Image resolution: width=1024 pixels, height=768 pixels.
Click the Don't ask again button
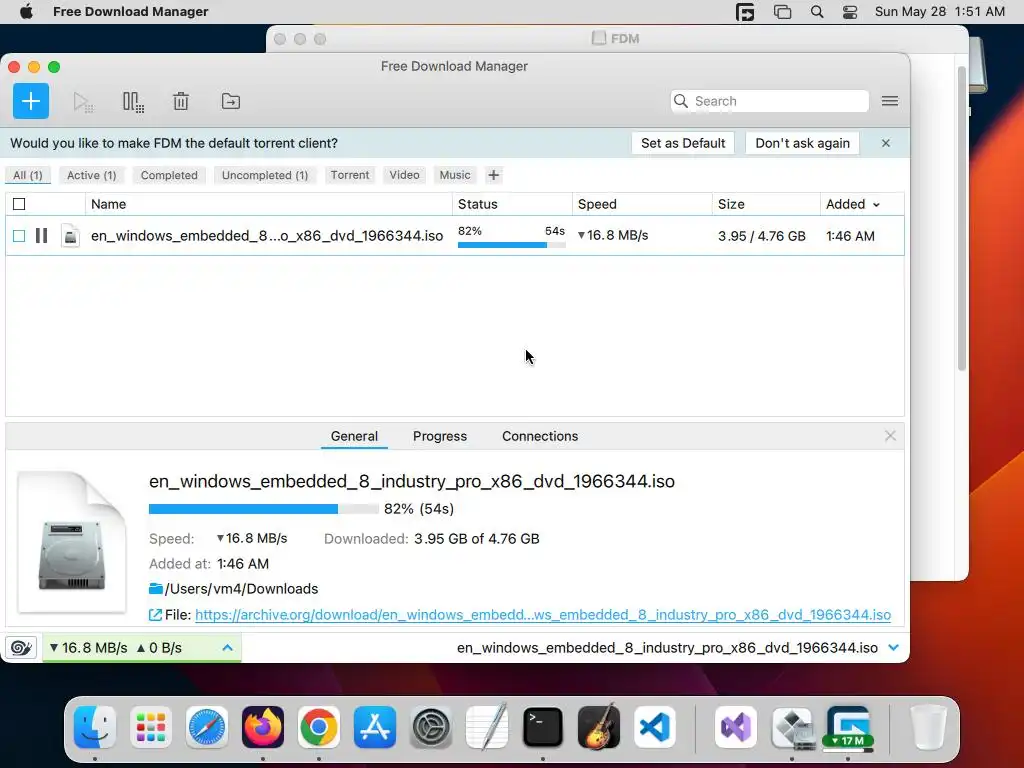(803, 143)
